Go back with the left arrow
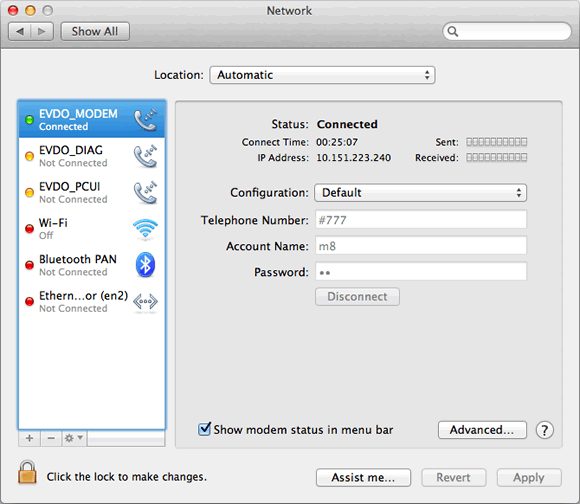The width and height of the screenshot is (580, 504). tap(20, 31)
